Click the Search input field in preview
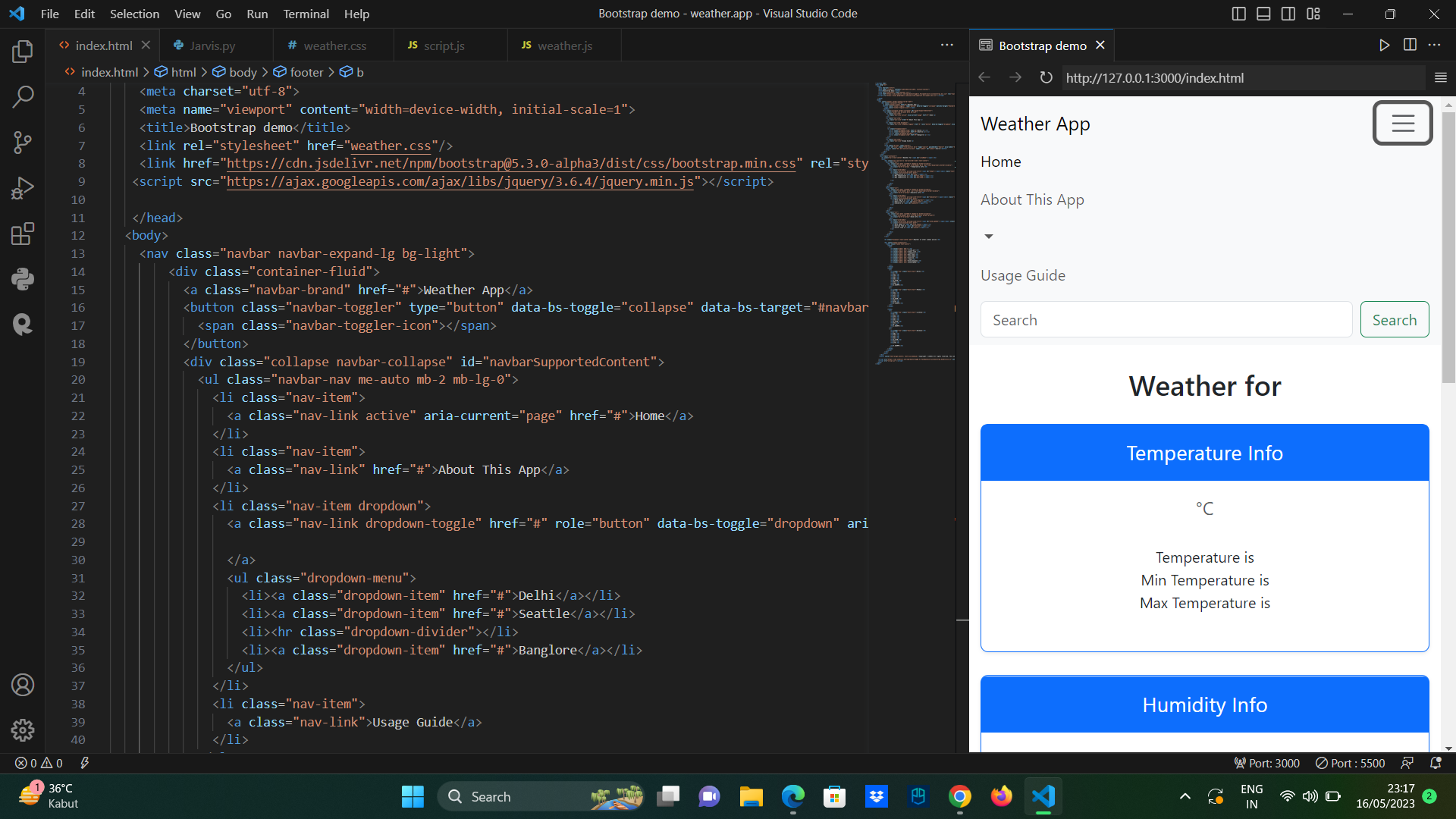The image size is (1456, 819). click(x=1166, y=320)
